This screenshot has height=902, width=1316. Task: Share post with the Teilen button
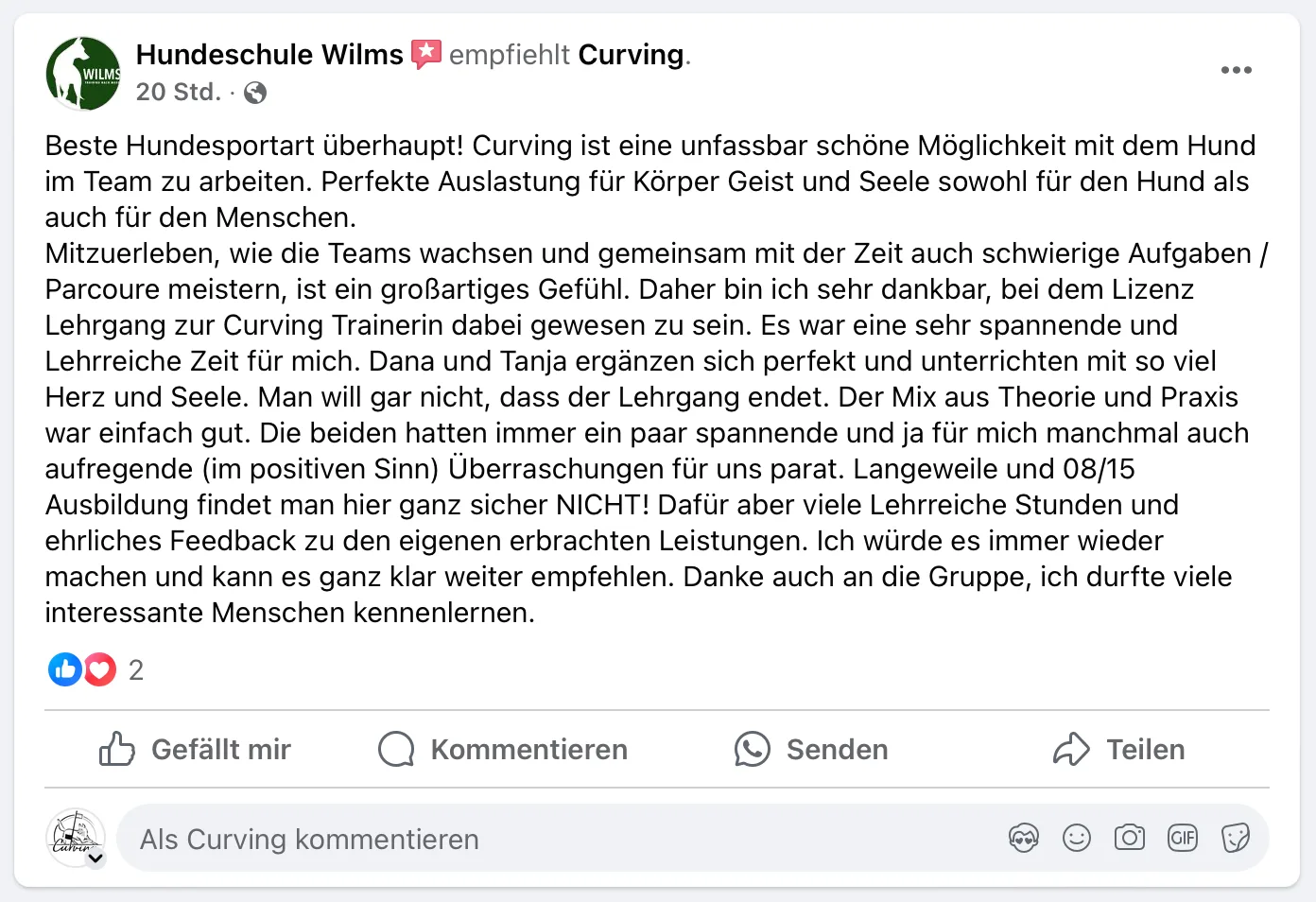[1118, 749]
